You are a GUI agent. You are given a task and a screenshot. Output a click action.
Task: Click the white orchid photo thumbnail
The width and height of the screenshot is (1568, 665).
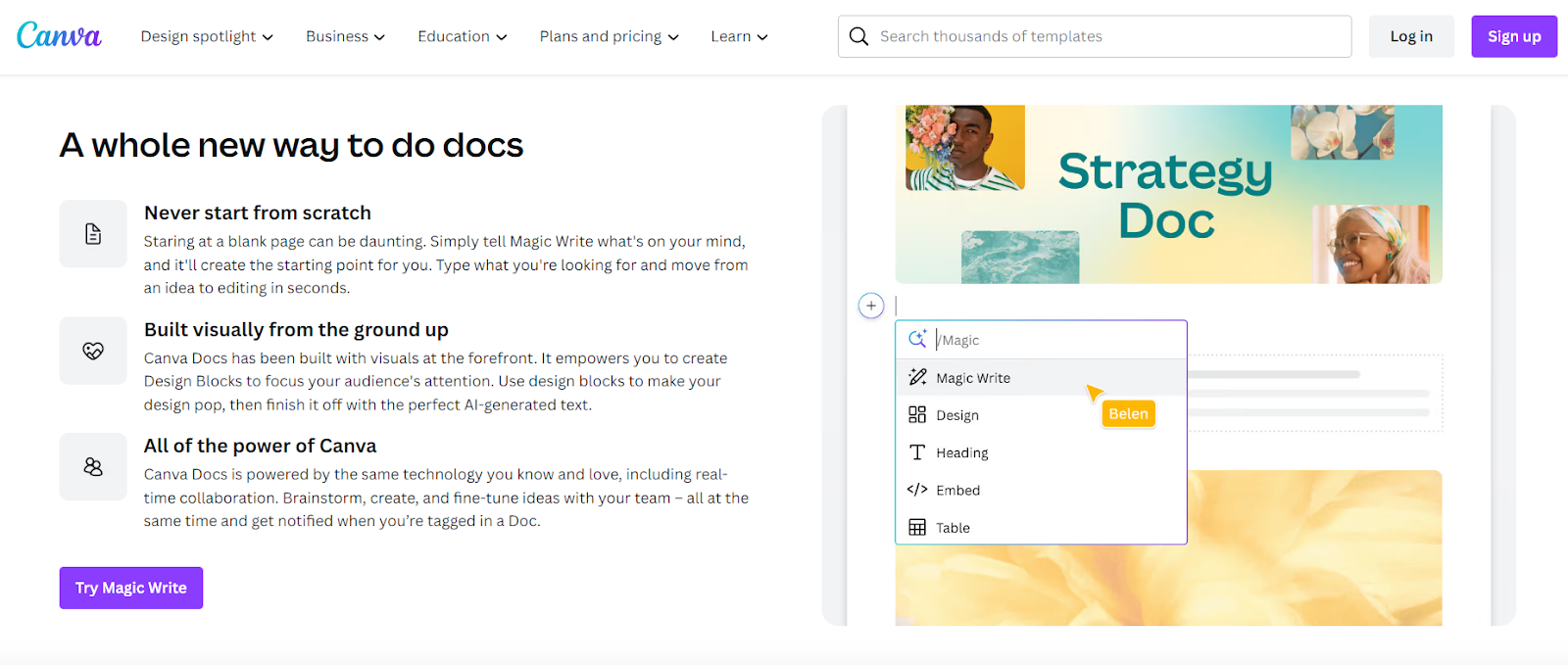(x=1342, y=132)
